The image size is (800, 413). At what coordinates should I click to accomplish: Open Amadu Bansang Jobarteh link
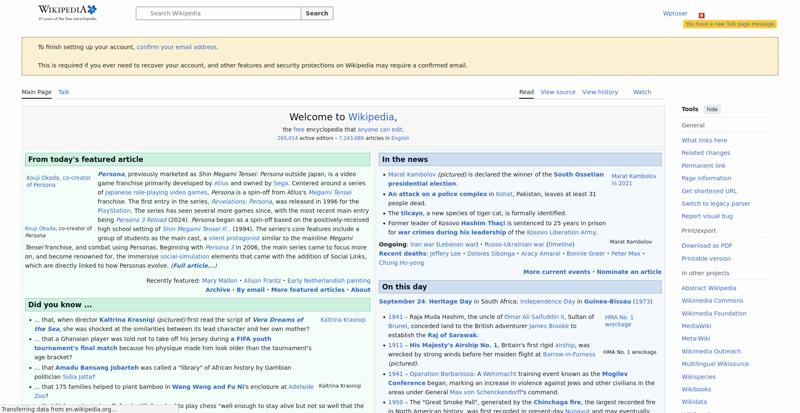pos(97,368)
